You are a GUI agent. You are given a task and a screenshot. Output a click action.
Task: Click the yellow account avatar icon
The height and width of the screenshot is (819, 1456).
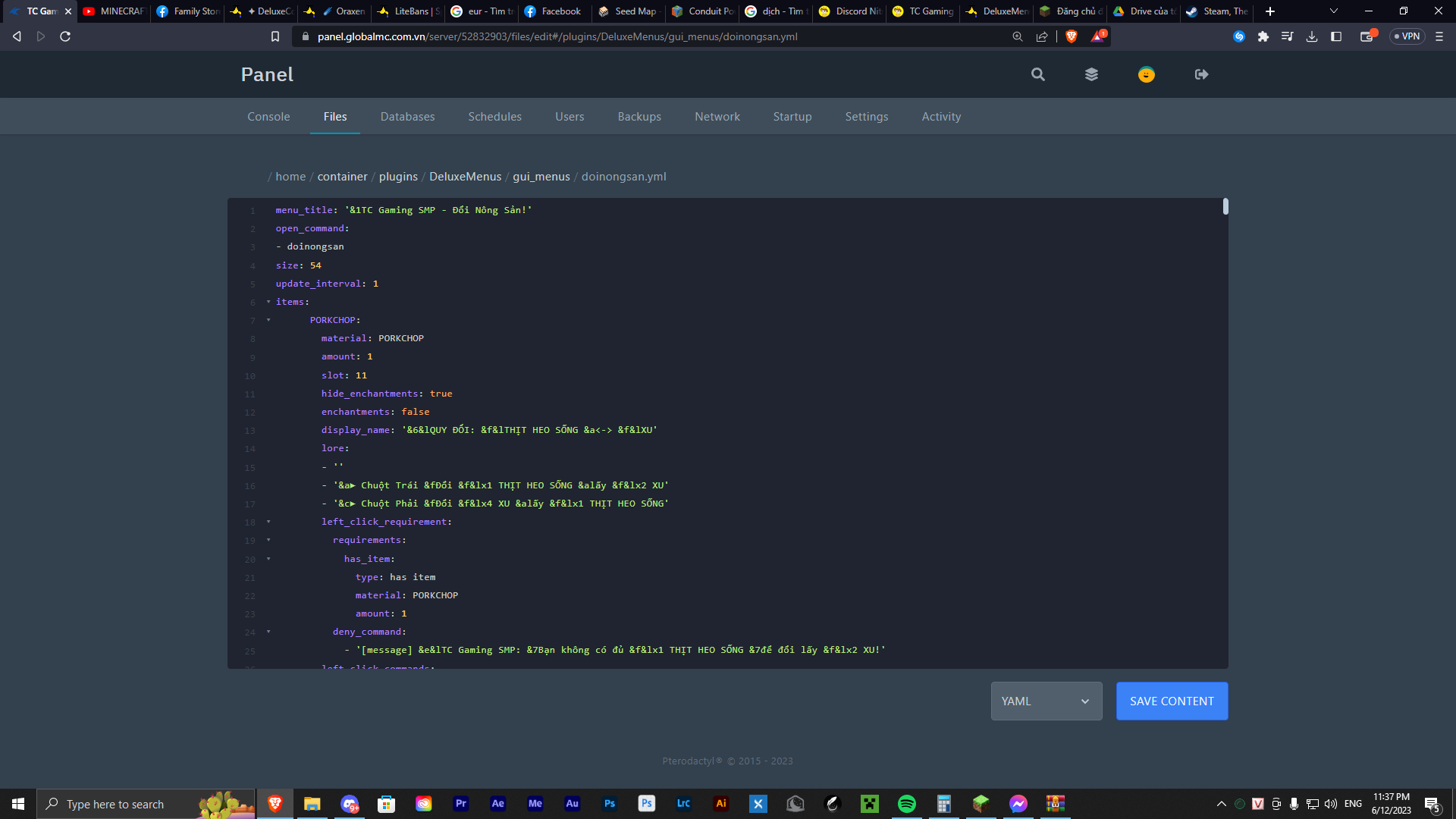[x=1146, y=74]
